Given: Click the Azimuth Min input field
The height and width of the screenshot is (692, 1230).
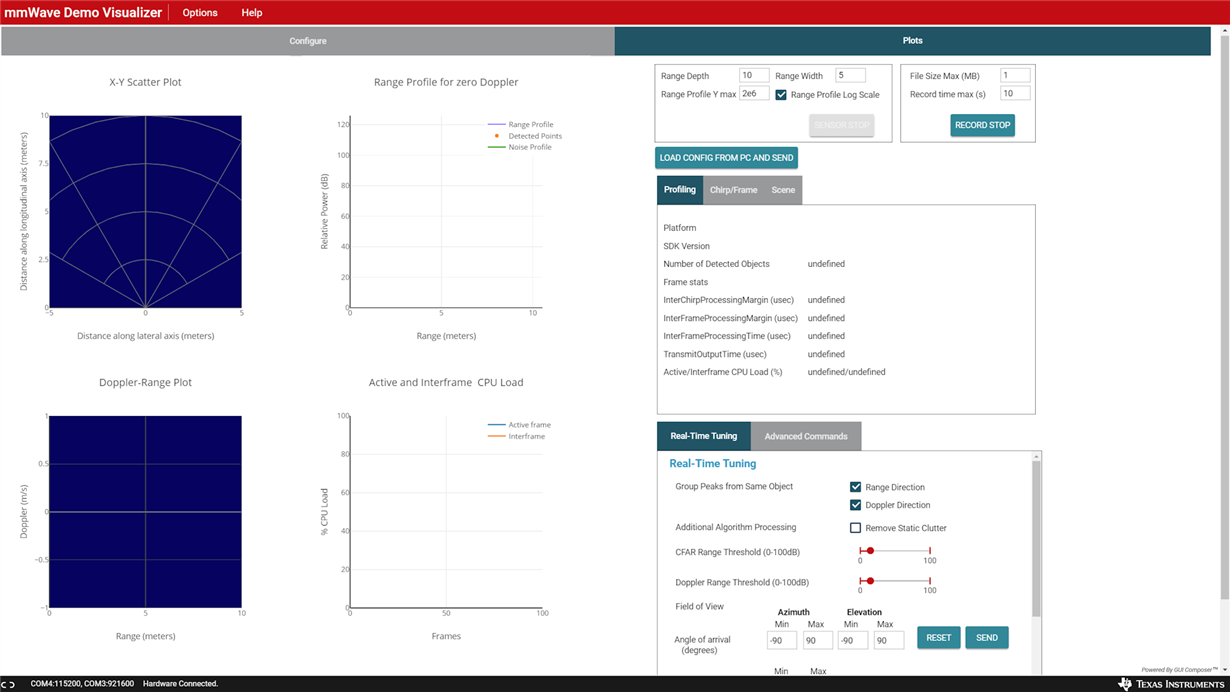Looking at the screenshot, I should tap(782, 640).
